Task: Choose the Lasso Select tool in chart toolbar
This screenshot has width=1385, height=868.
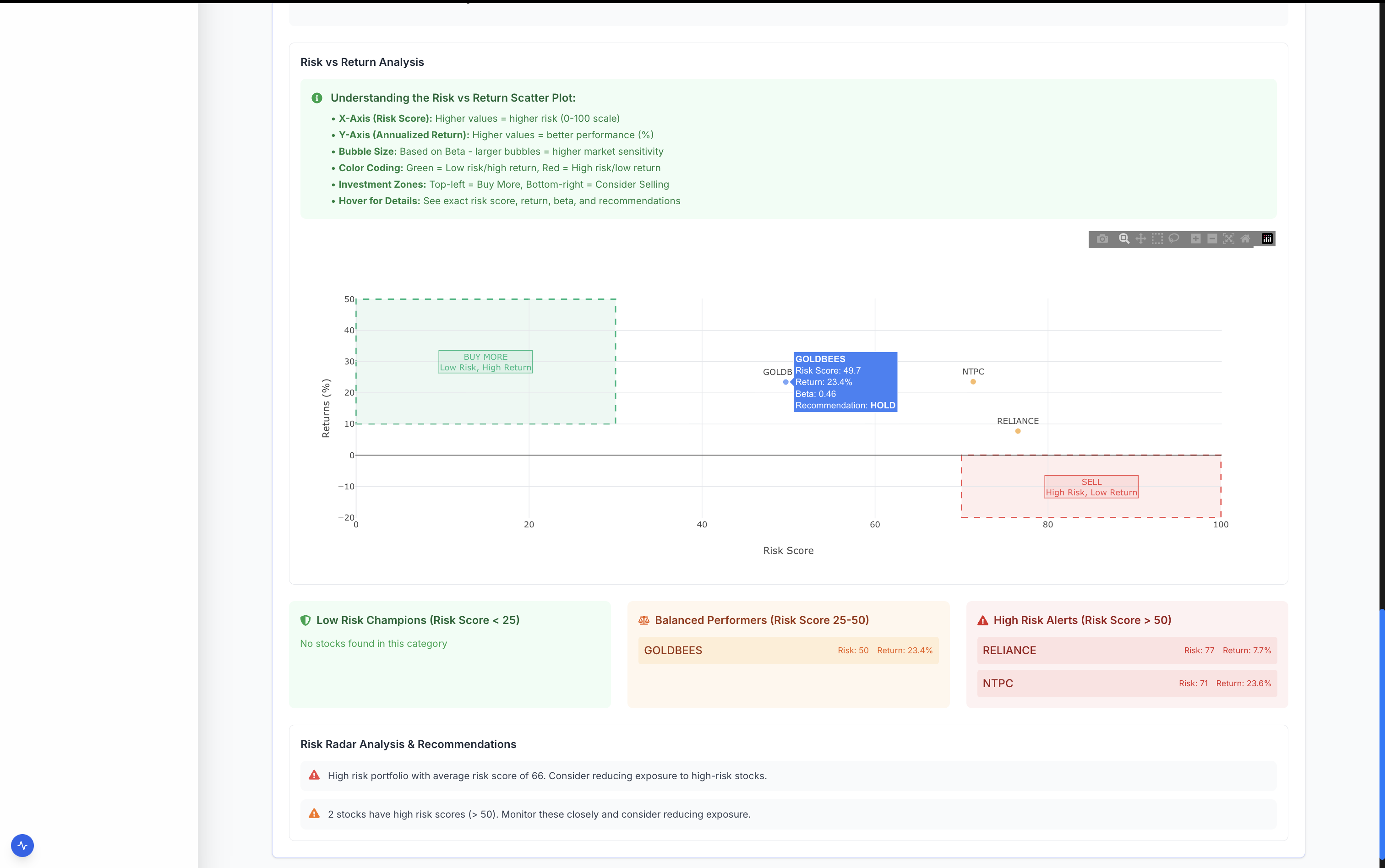Action: pyautogui.click(x=1174, y=239)
